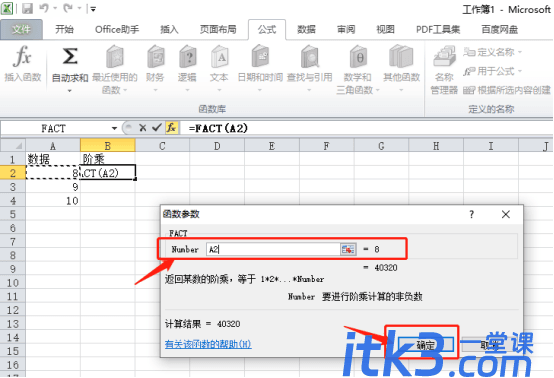Collapse dialog with range selector icon
This screenshot has height=378, width=554.
[348, 249]
